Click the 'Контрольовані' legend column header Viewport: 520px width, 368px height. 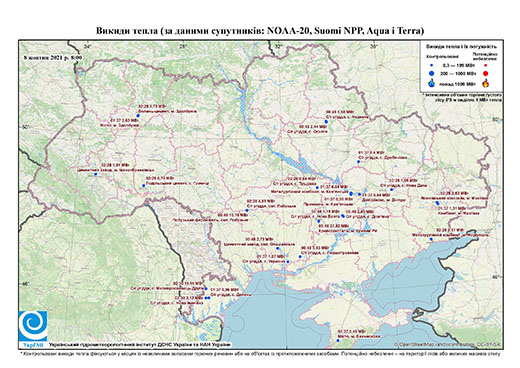point(443,56)
